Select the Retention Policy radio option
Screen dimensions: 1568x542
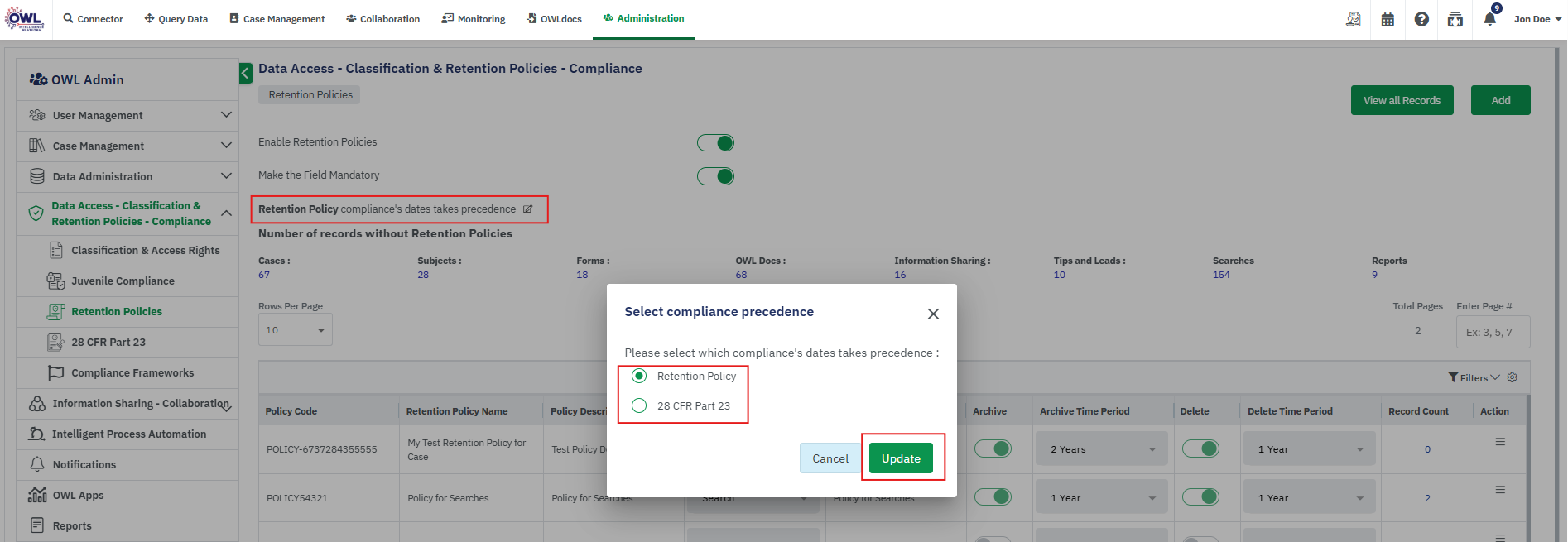639,376
